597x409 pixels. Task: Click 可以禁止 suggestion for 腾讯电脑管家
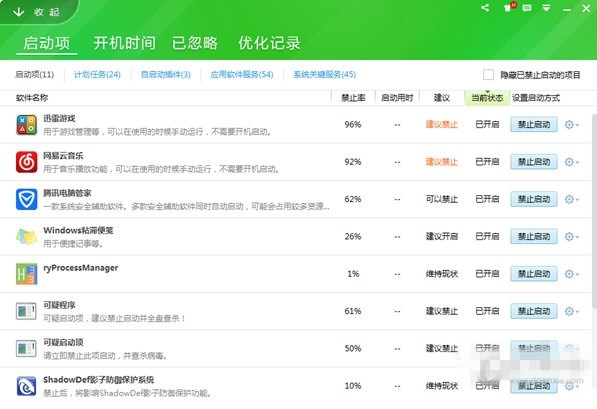[442, 199]
